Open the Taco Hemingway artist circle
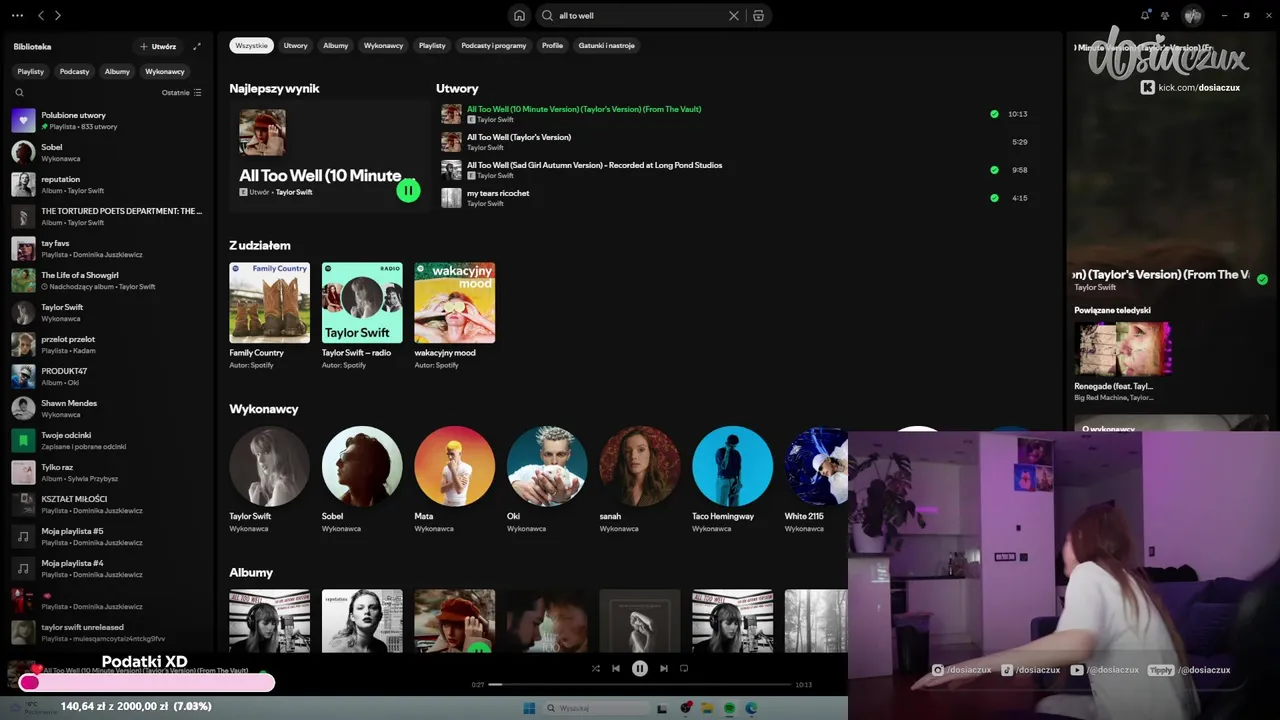 (x=732, y=466)
